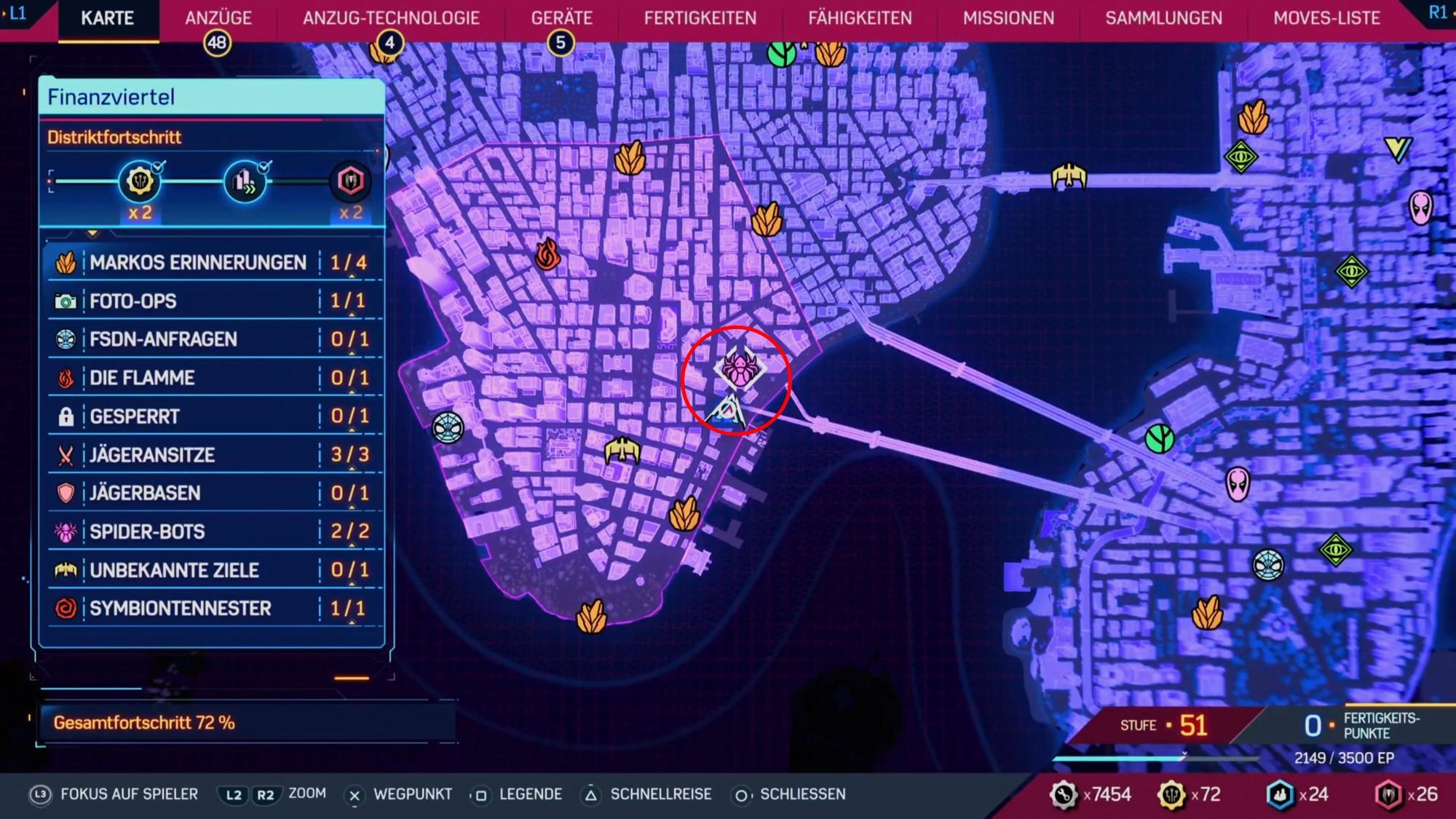The image size is (1456, 819).
Task: Click the STUFE 51 level display
Action: point(1163,726)
